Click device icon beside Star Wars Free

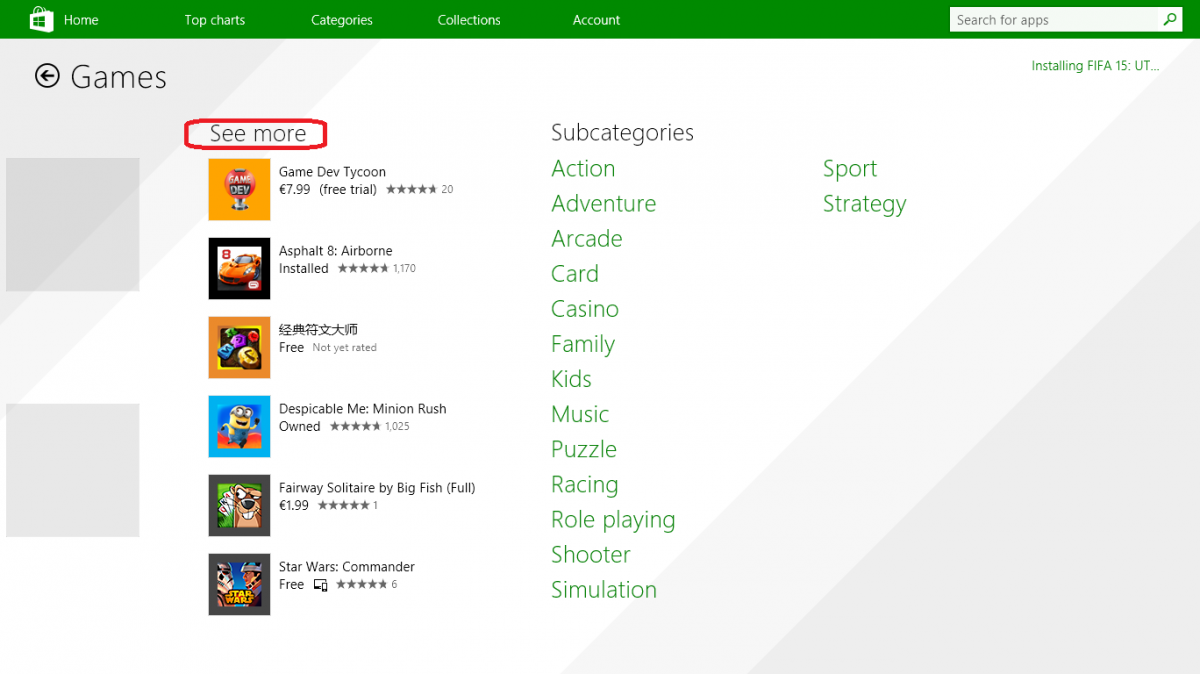click(320, 585)
